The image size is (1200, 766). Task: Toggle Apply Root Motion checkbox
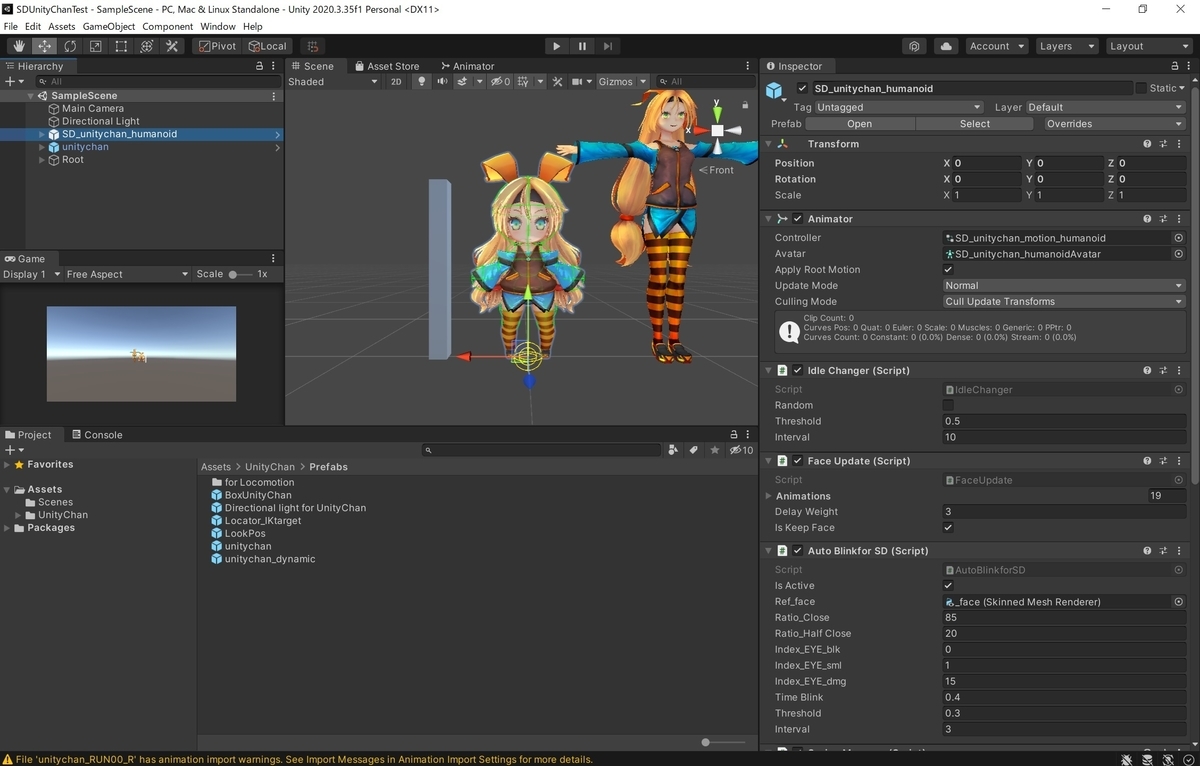click(x=948, y=270)
